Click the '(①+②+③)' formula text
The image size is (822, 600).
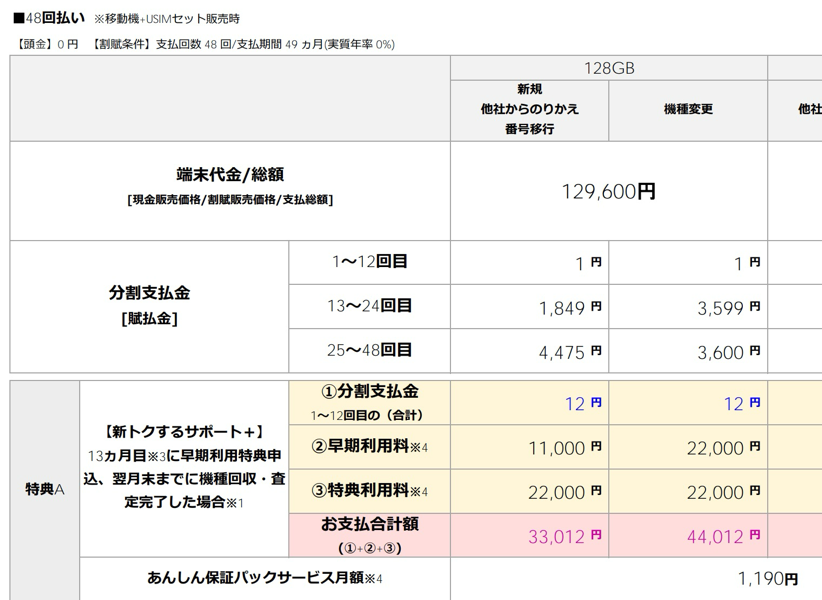point(370,548)
